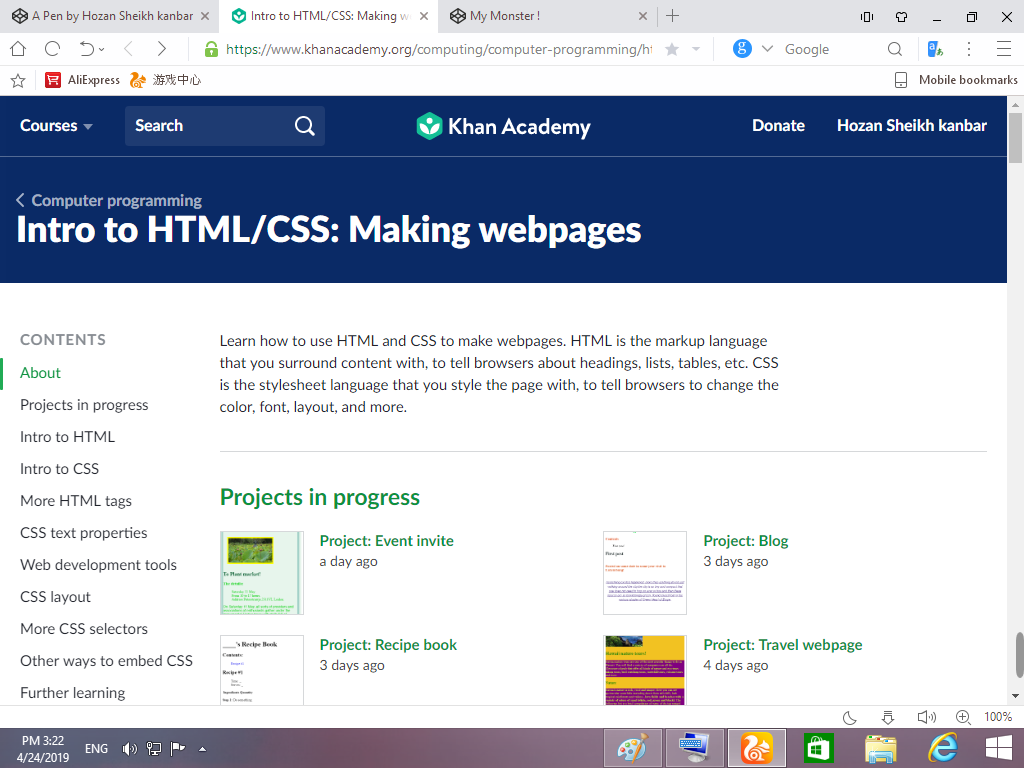
Task: Go back with the left arrow
Action: point(129,49)
